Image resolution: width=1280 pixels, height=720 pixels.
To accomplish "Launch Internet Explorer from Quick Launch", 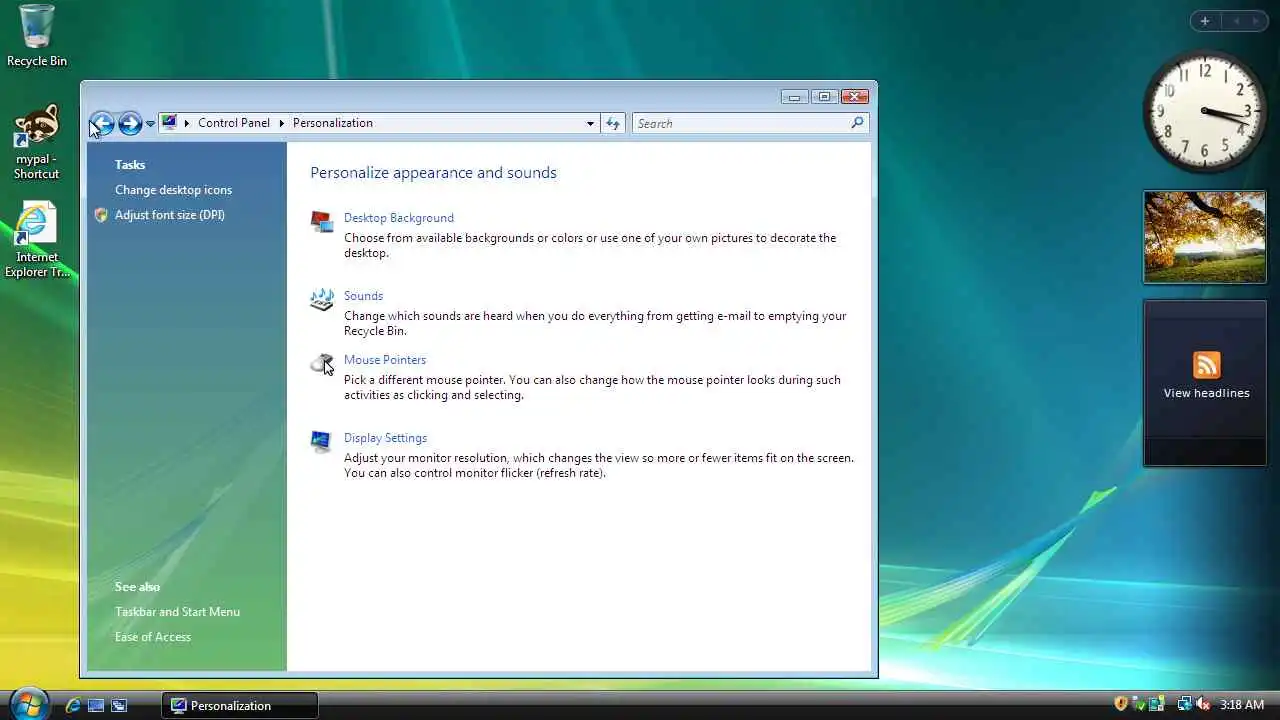I will (73, 705).
